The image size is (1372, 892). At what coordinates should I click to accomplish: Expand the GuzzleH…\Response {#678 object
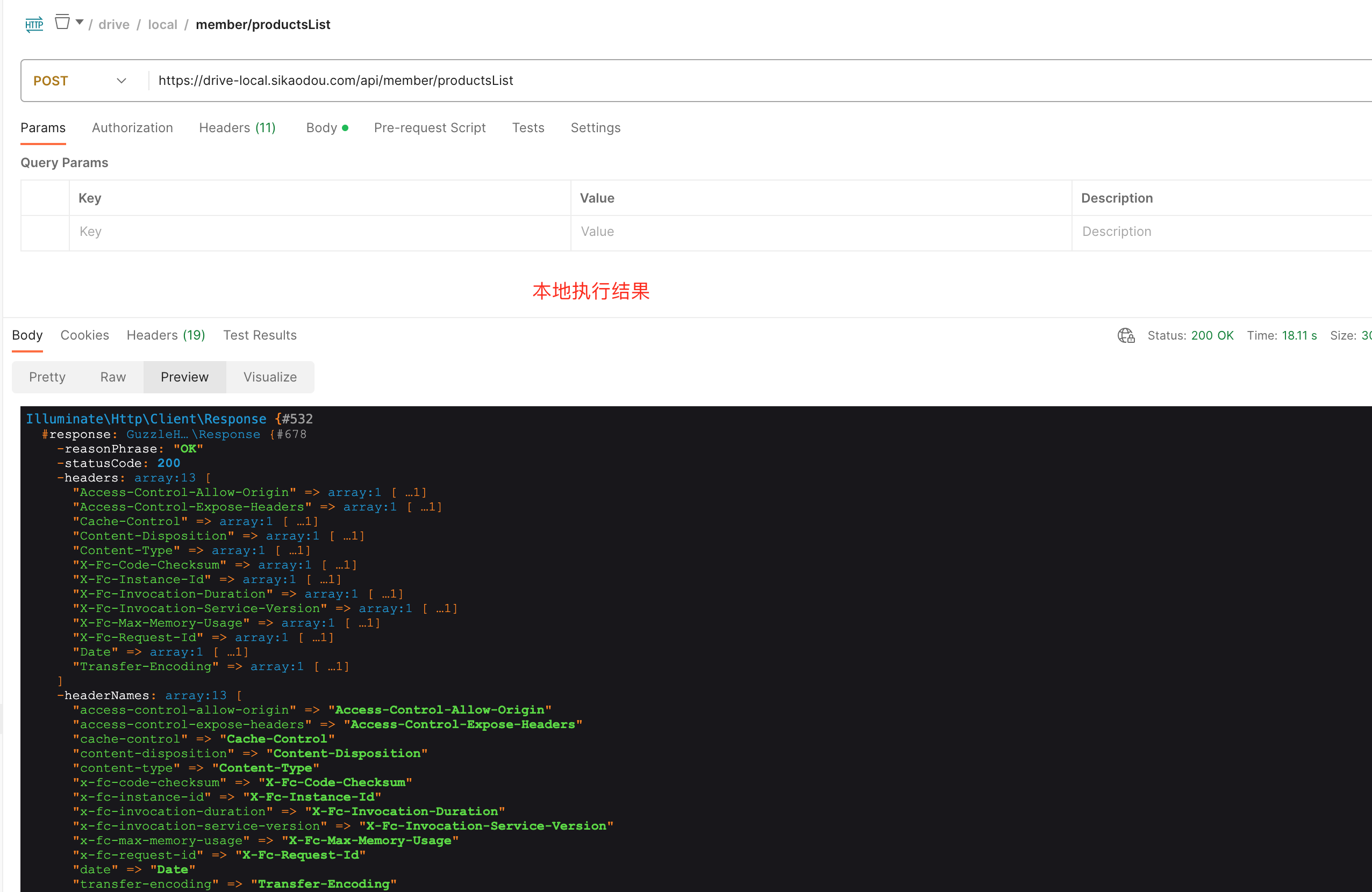pyautogui.click(x=216, y=435)
